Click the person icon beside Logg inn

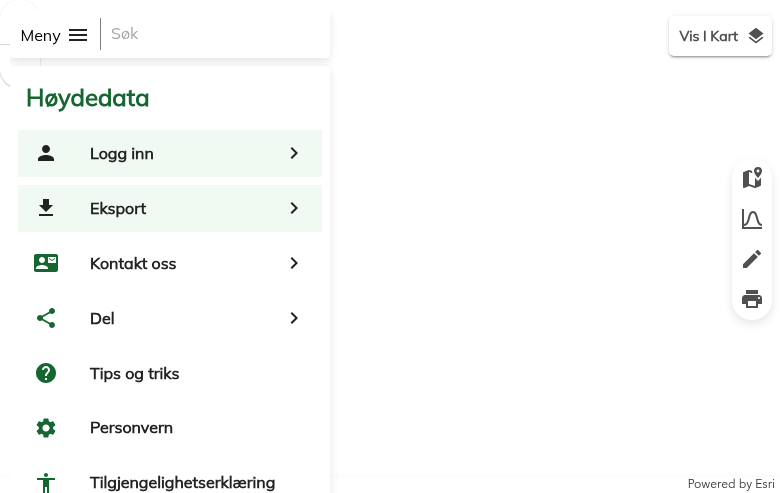tap(46, 154)
